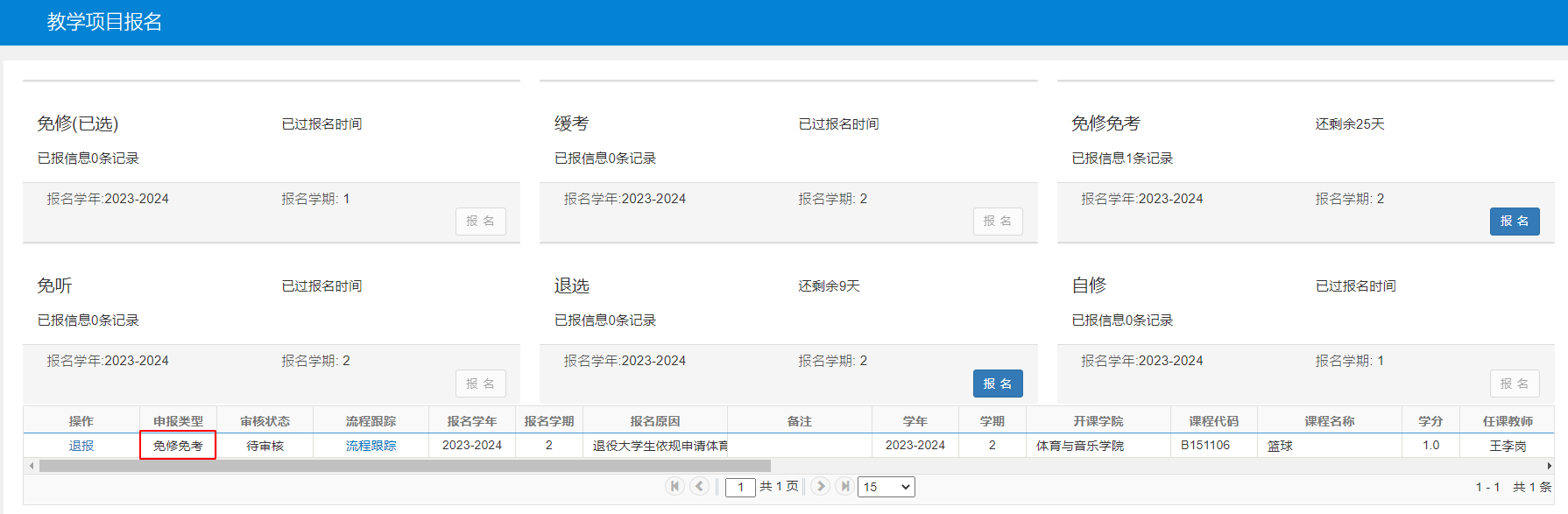
Task: Select 免修免考 cell in table
Action: click(x=178, y=446)
